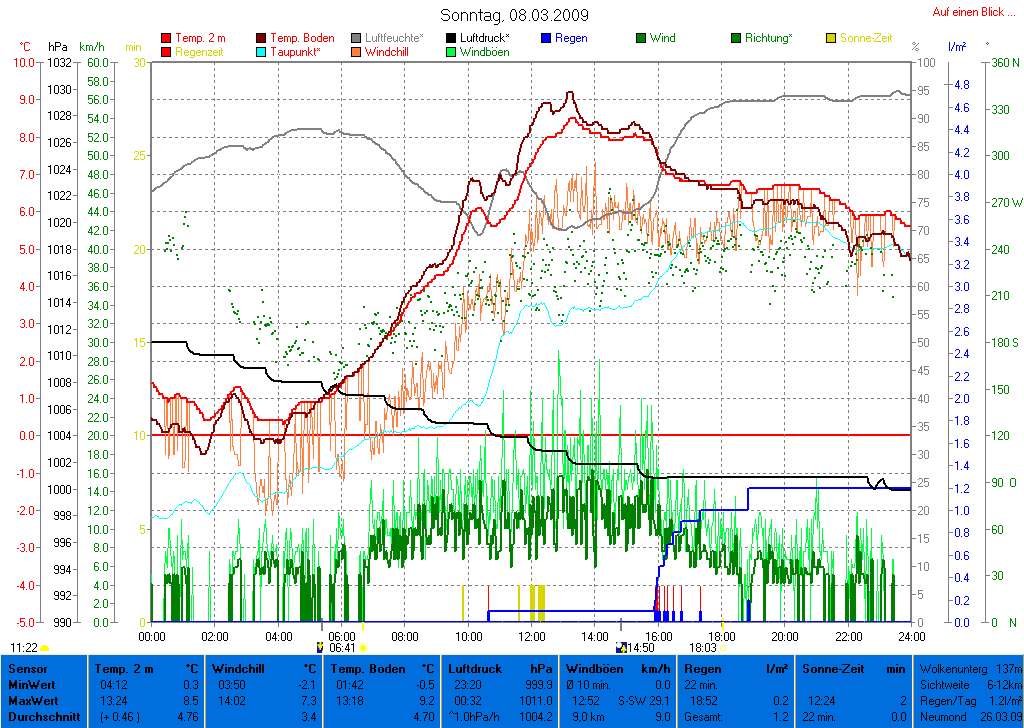Click the yellow Sonne-Zeit legend square
Screen dimensions: 1024x728
pos(831,38)
